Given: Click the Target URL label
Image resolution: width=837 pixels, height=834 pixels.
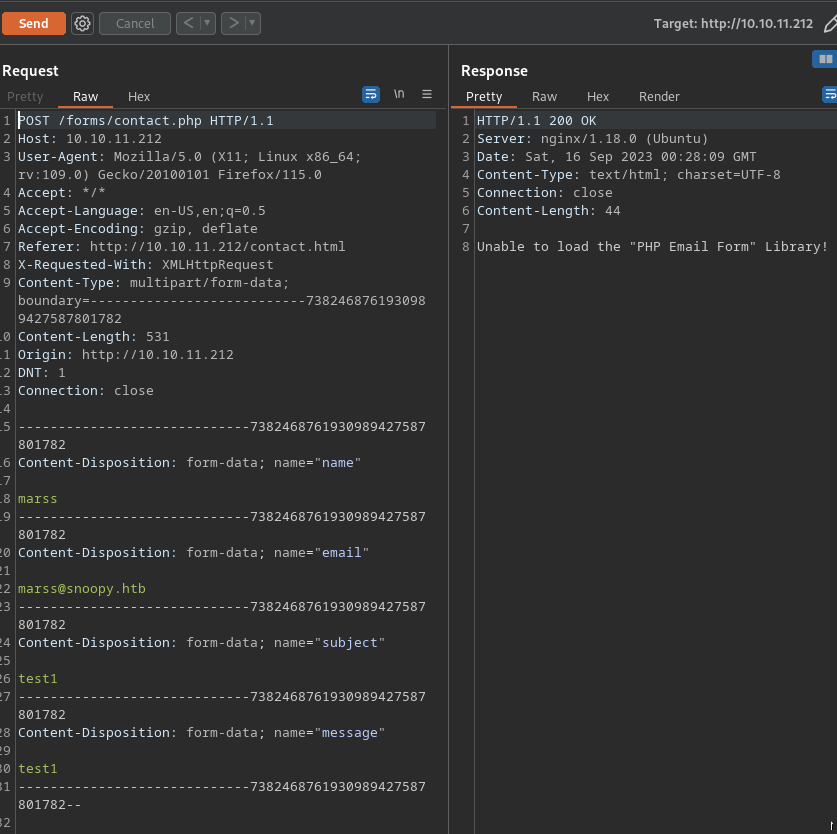Looking at the screenshot, I should (x=733, y=23).
